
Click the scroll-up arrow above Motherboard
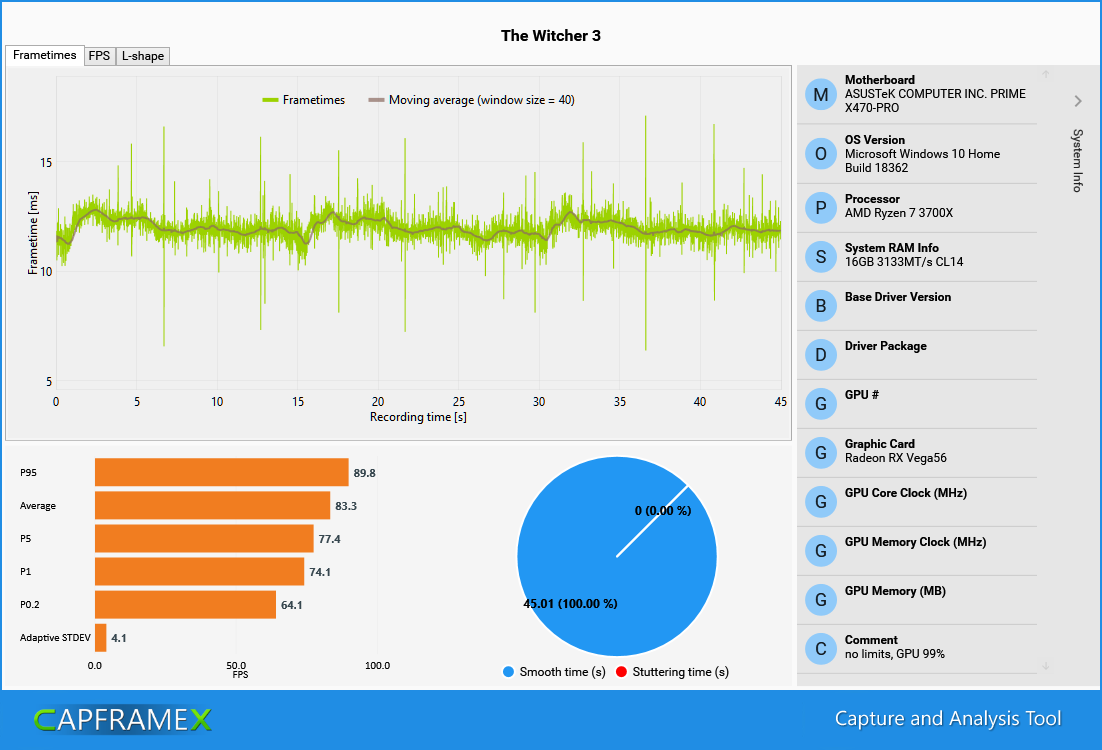tap(1045, 72)
